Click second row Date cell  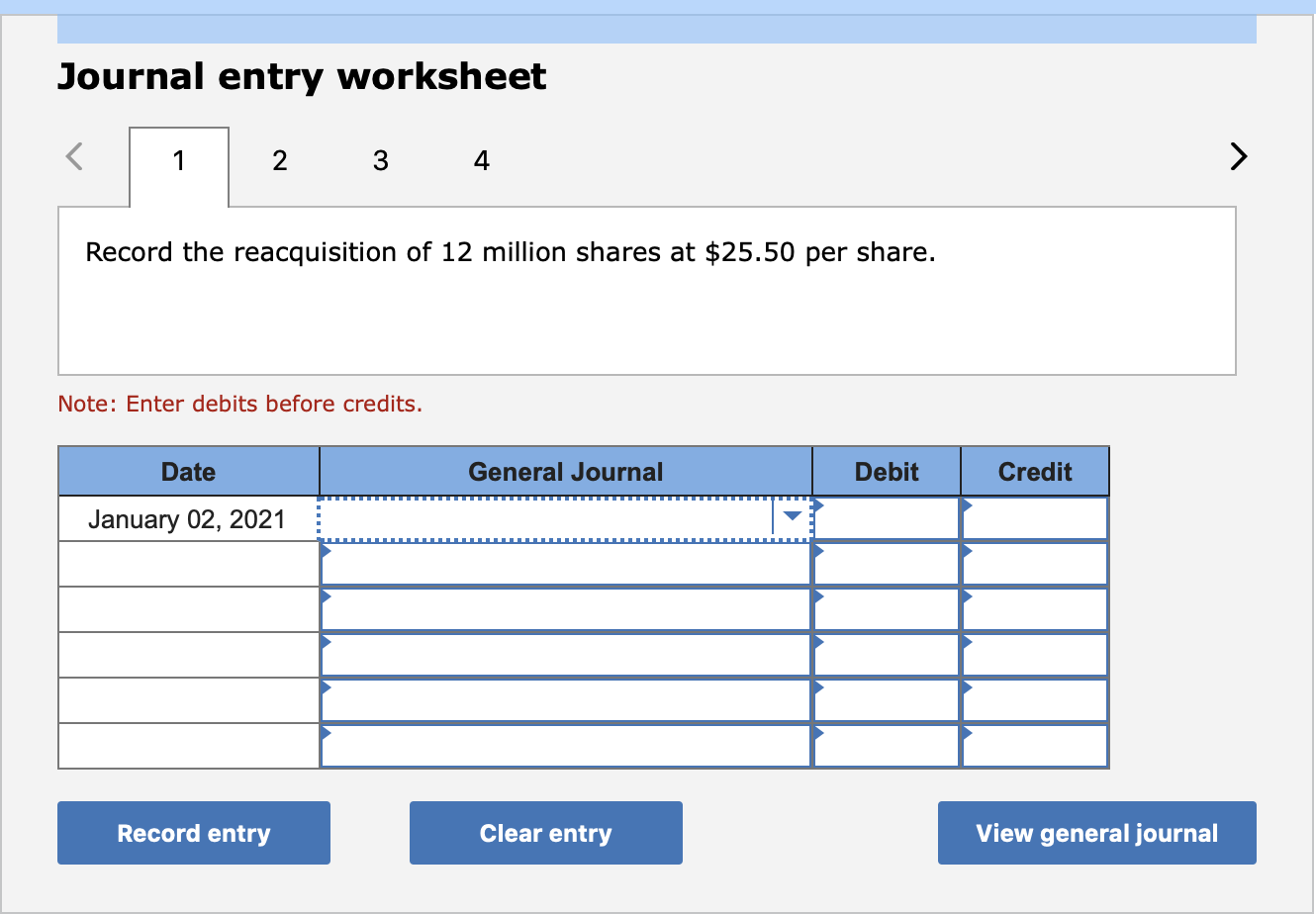tap(188, 564)
